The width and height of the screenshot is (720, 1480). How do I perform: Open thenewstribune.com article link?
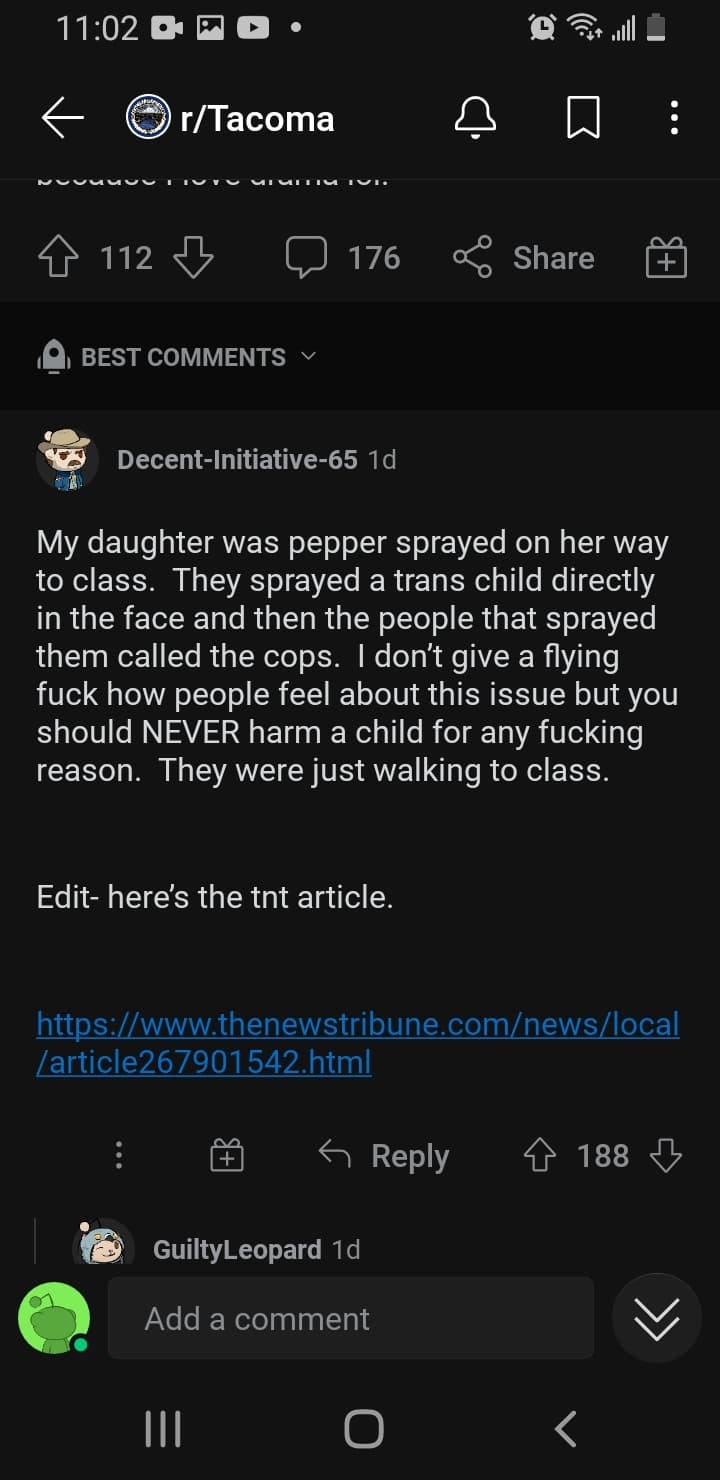coord(358,1042)
